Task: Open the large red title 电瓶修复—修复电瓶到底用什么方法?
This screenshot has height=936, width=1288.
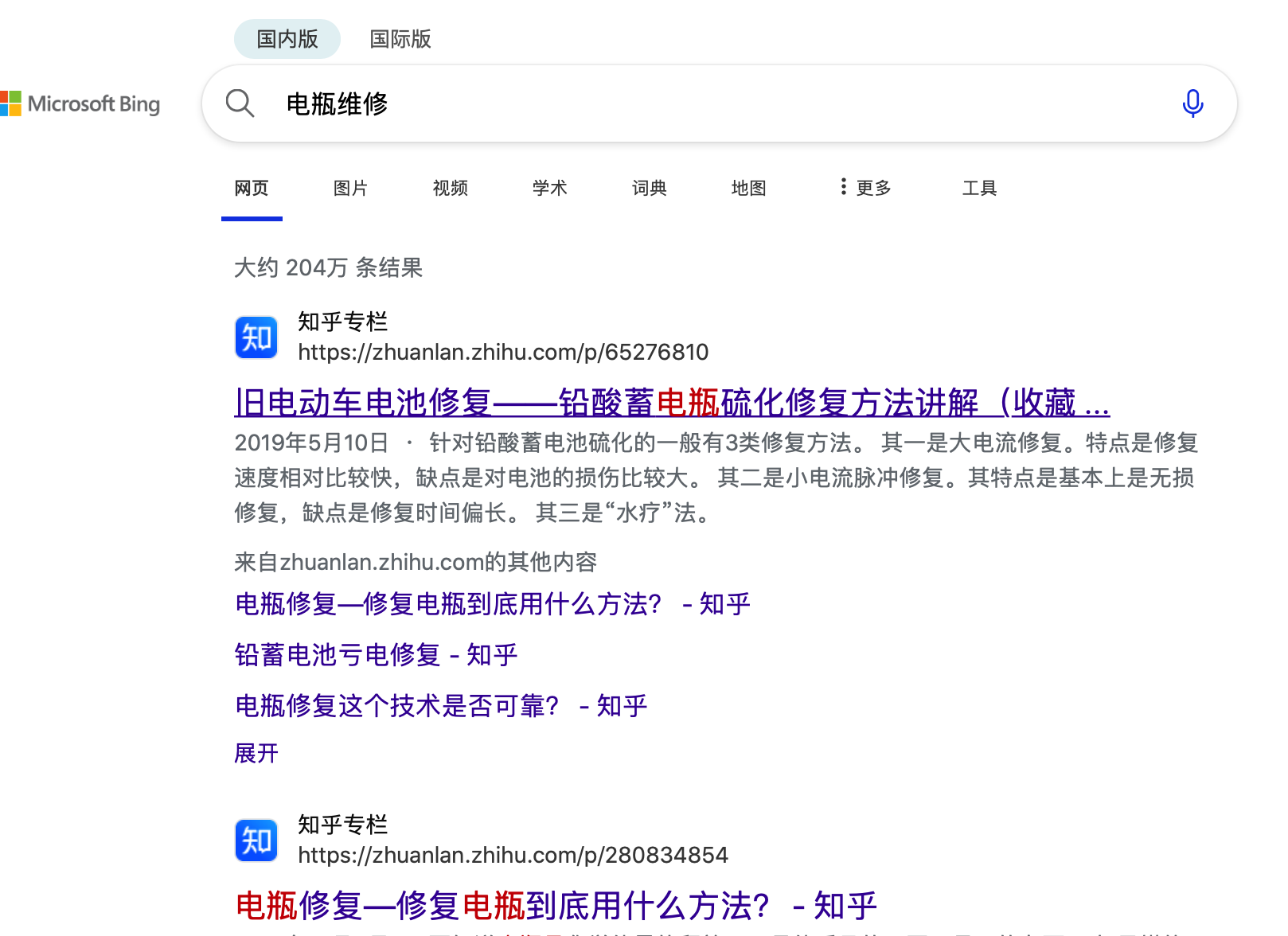Action: pos(556,906)
